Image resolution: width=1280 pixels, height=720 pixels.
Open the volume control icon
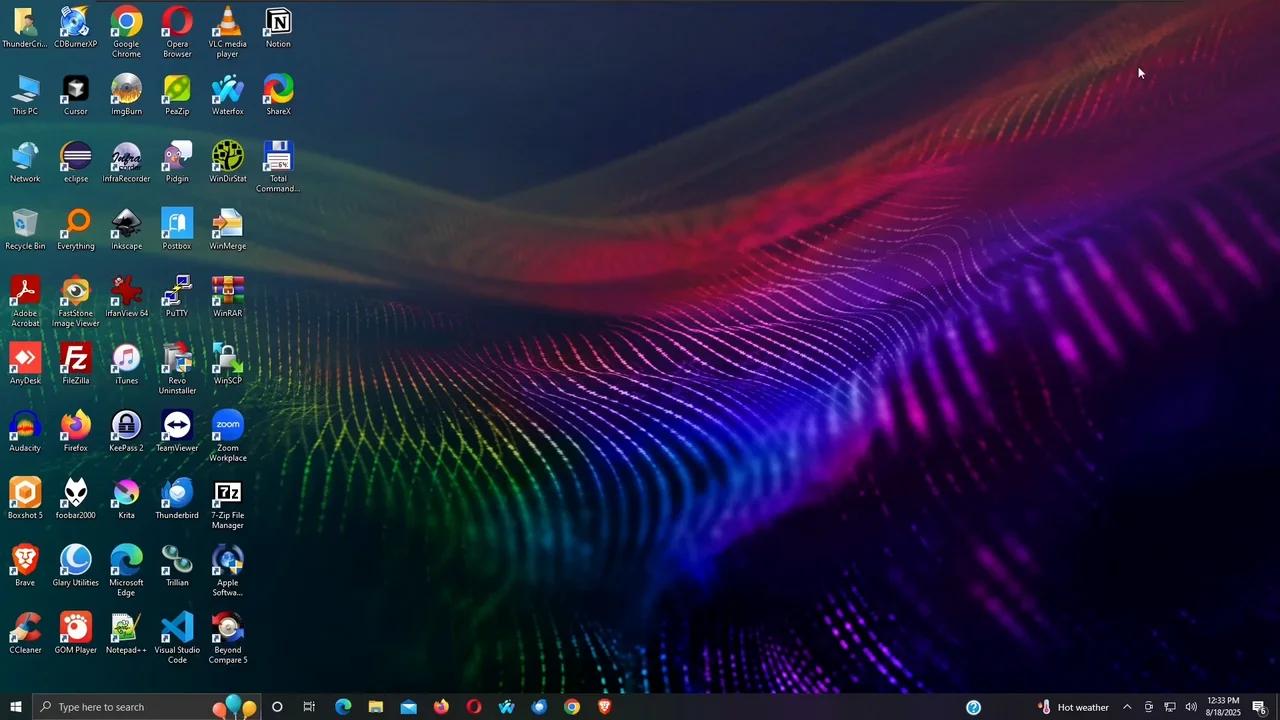click(1191, 707)
